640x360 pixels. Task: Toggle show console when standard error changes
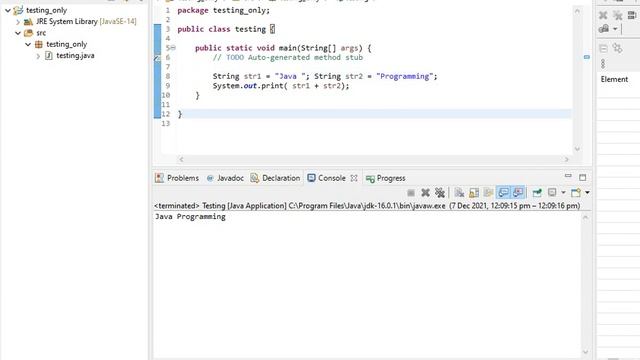[x=518, y=193]
